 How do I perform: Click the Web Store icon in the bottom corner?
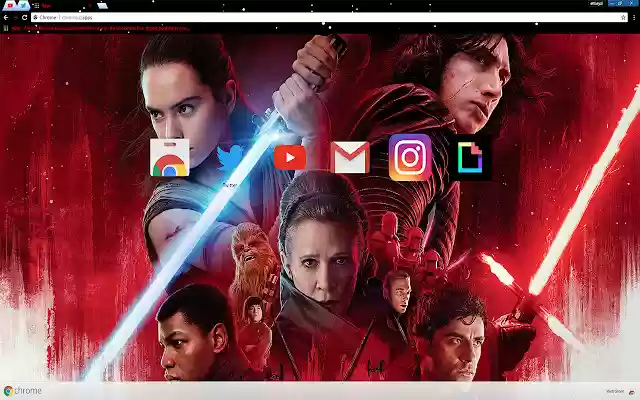[632, 392]
